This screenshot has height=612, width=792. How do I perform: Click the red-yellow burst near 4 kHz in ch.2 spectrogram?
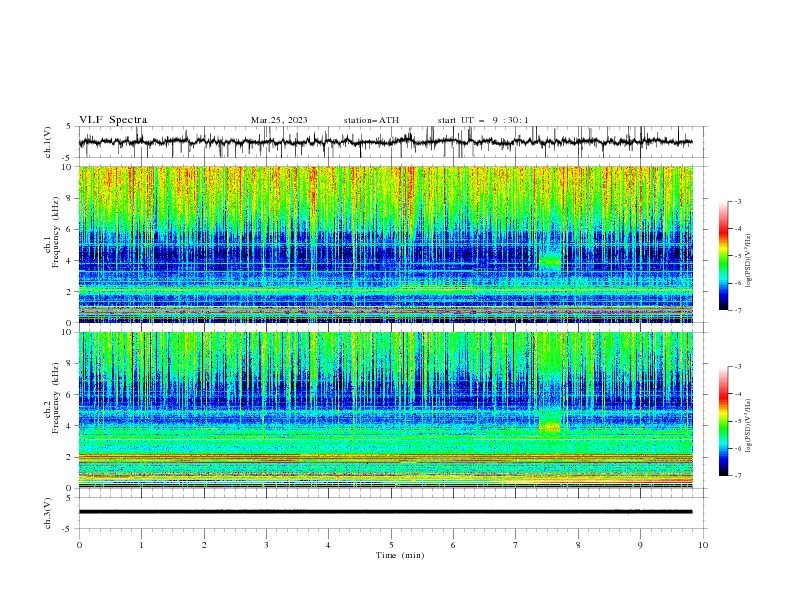click(x=550, y=427)
